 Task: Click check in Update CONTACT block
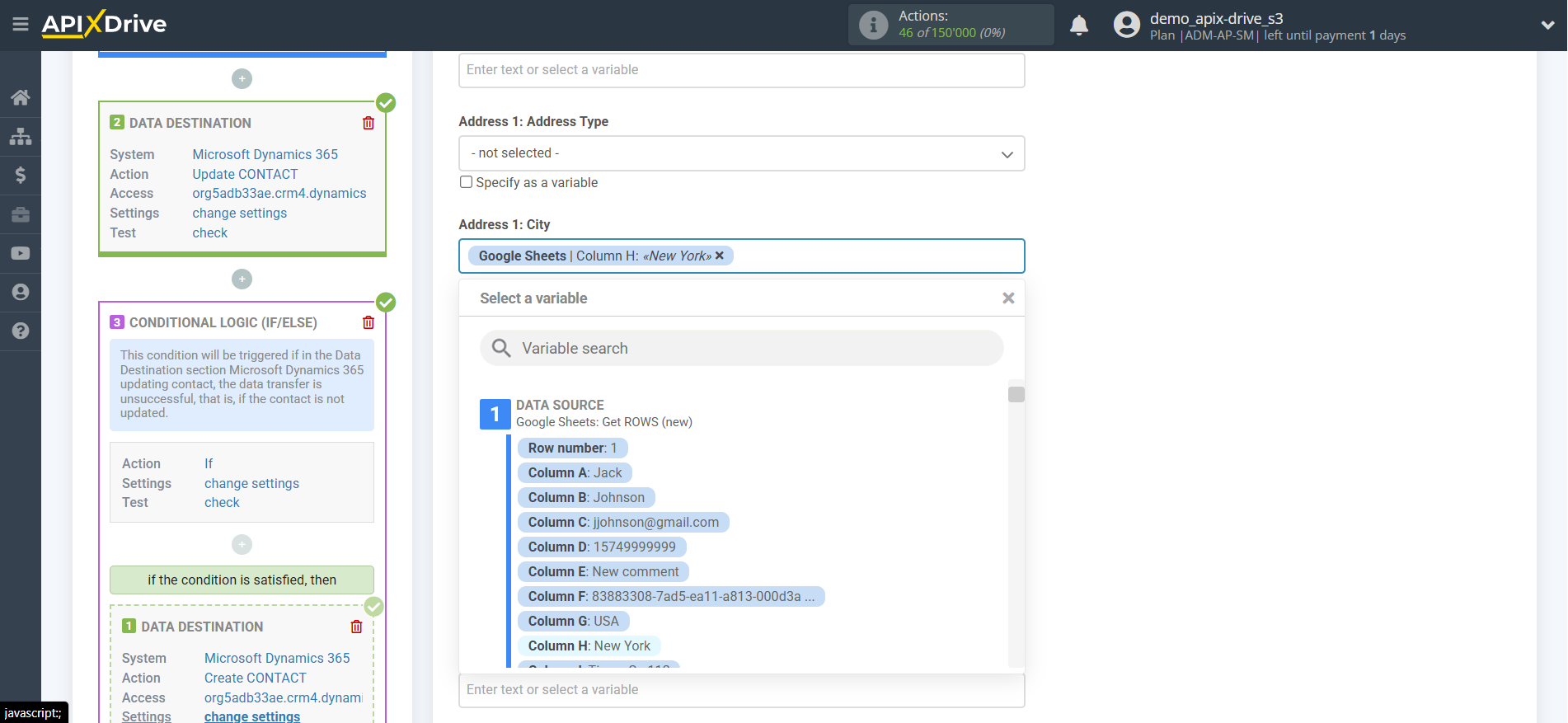[x=210, y=232]
